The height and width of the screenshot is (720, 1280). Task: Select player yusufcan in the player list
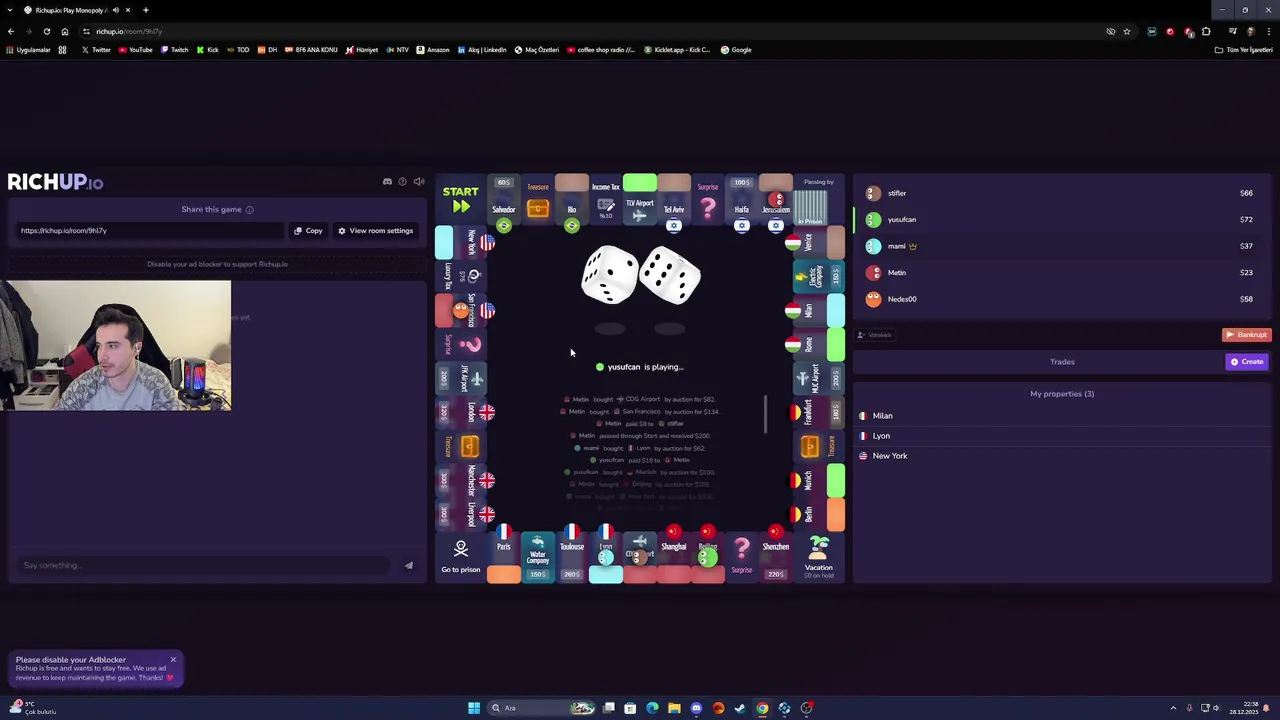(x=1060, y=219)
